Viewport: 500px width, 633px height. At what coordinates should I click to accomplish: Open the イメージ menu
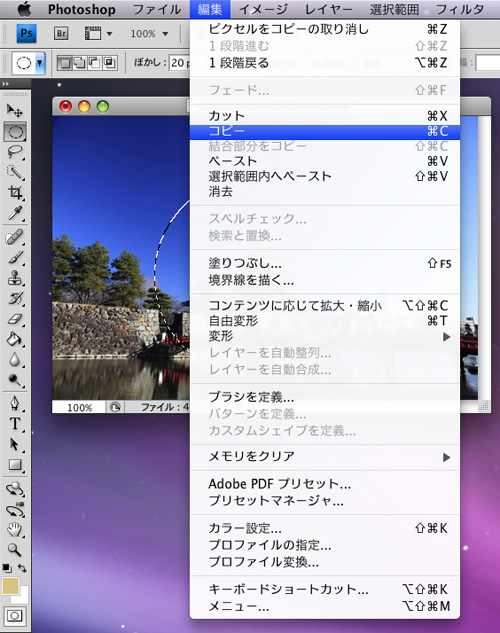[264, 9]
